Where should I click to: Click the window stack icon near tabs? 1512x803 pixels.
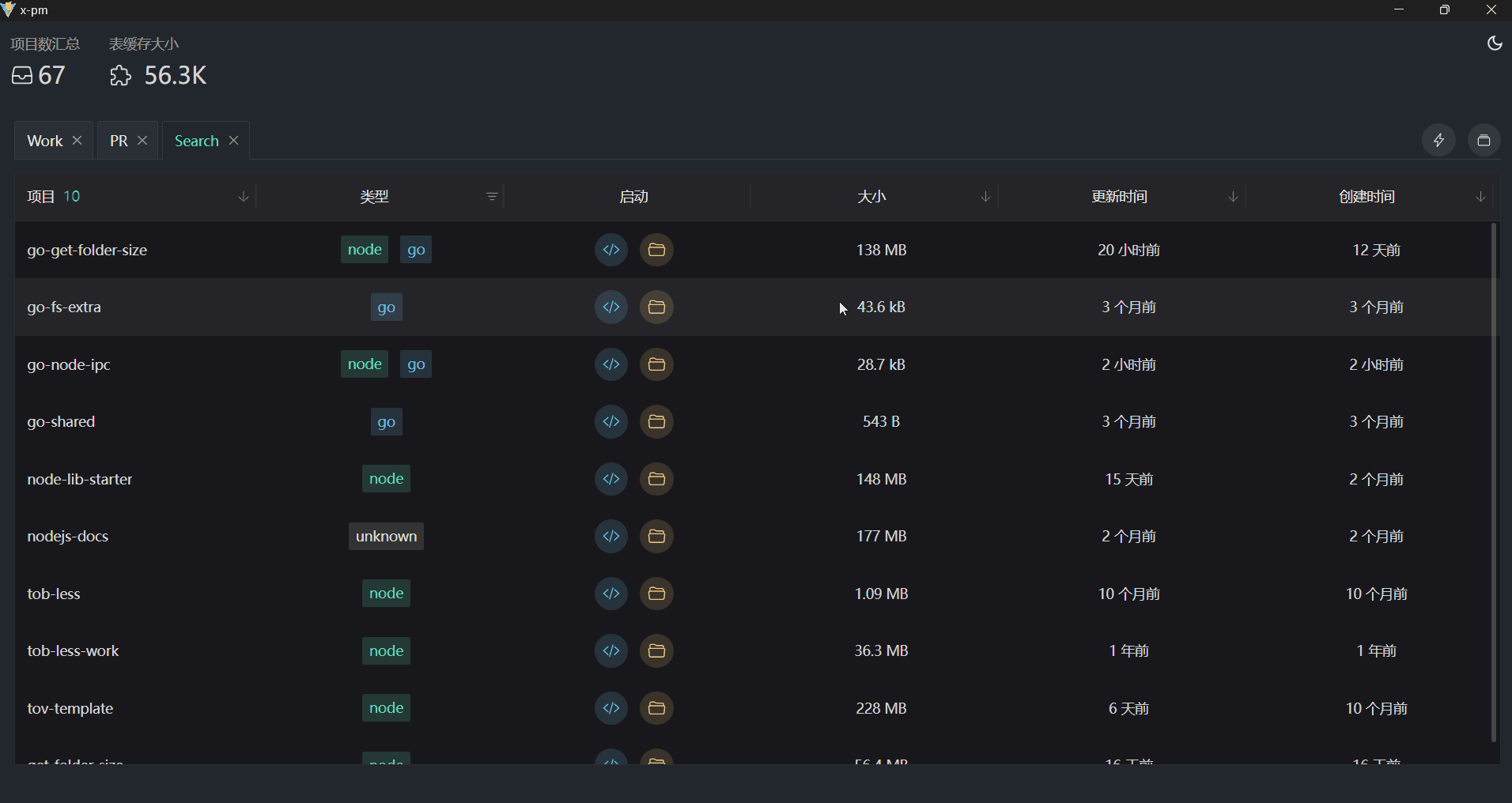tap(1484, 140)
